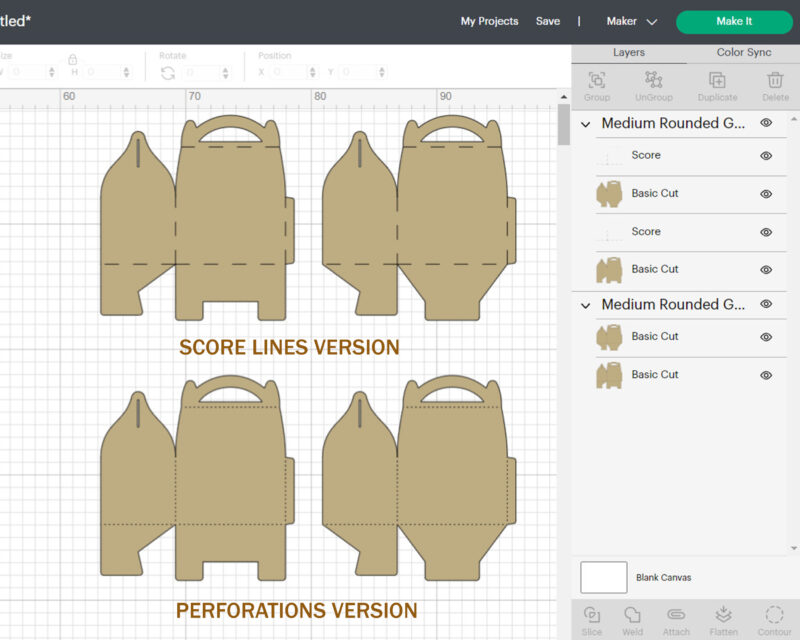Click the Blank Canvas color swatch
Image resolution: width=800 pixels, height=640 pixels.
(x=604, y=577)
